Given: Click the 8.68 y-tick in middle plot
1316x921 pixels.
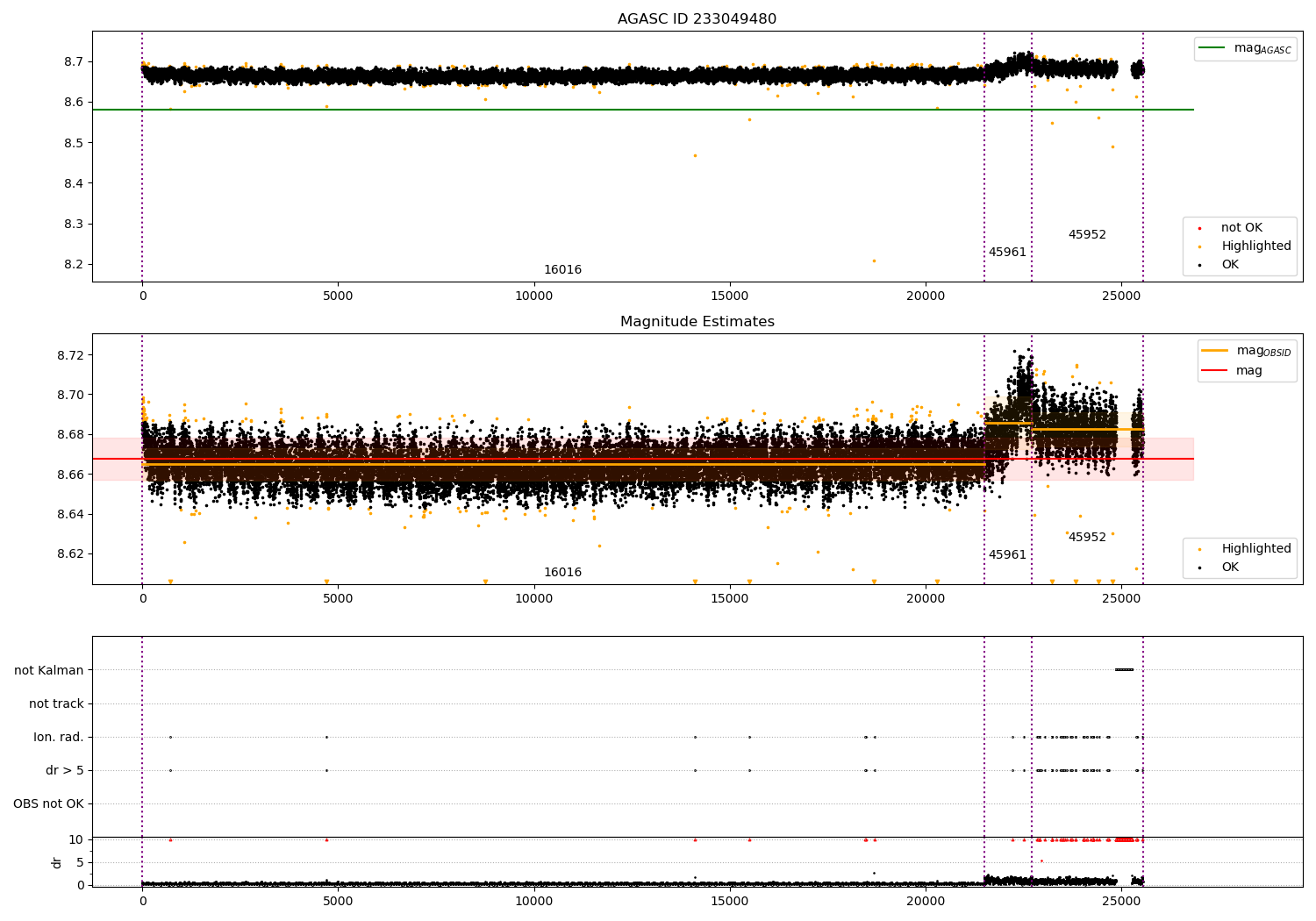Looking at the screenshot, I should coord(72,435).
